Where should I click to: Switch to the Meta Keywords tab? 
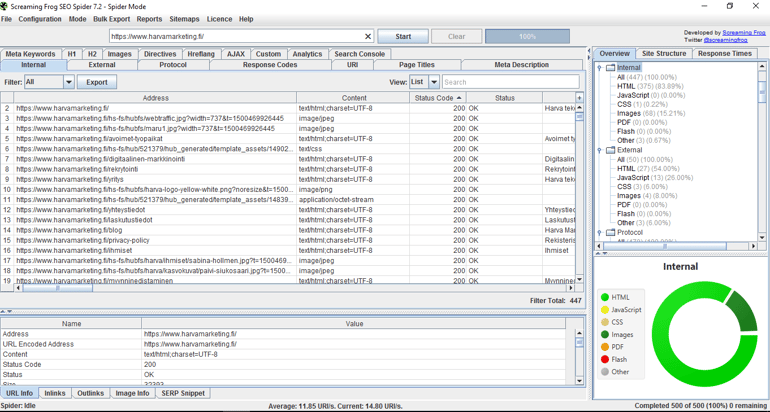pyautogui.click(x=30, y=54)
